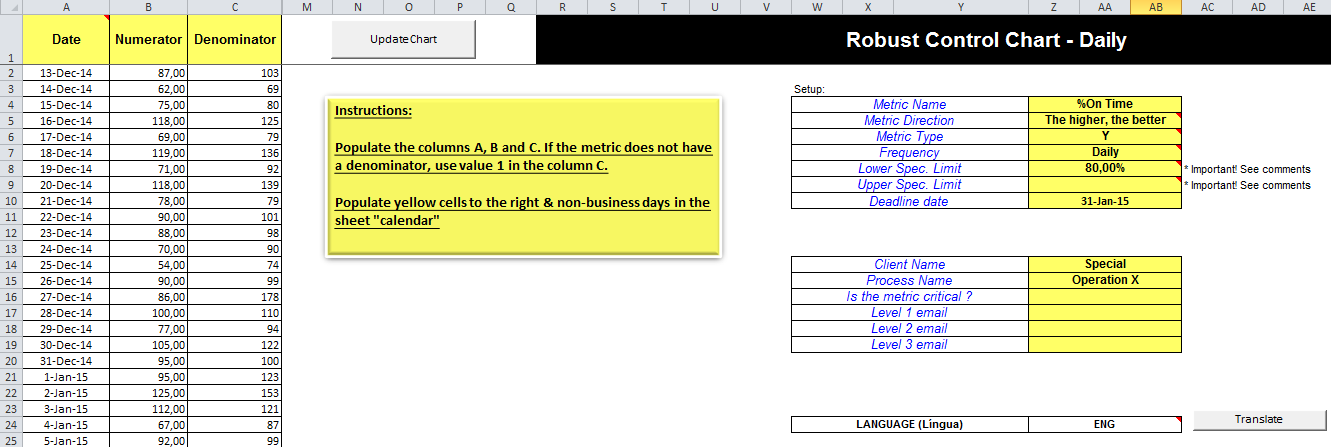Select denominator cell 103
Image resolution: width=1331 pixels, height=447 pixels.
click(x=235, y=73)
